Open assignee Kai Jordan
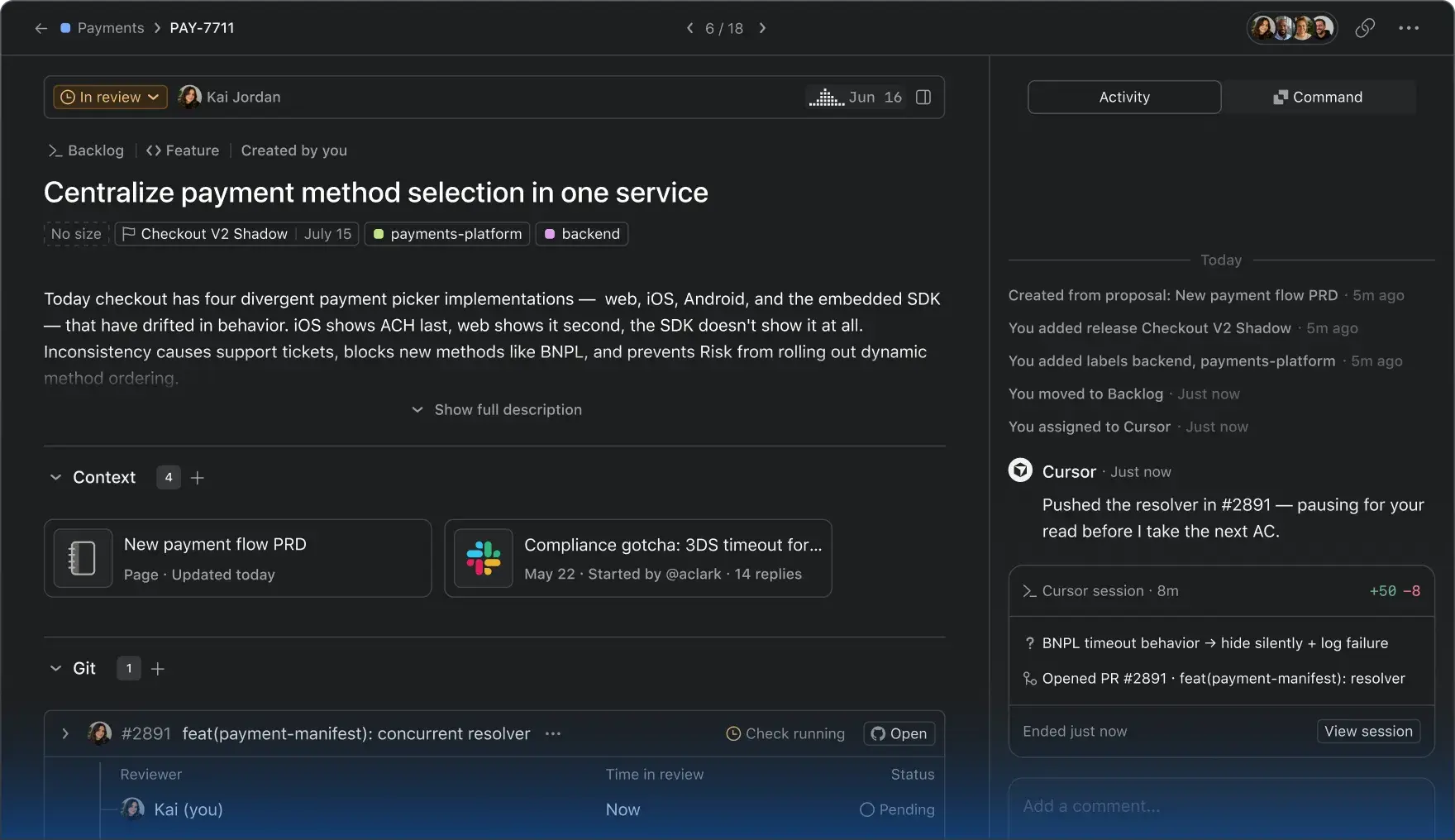 point(230,97)
